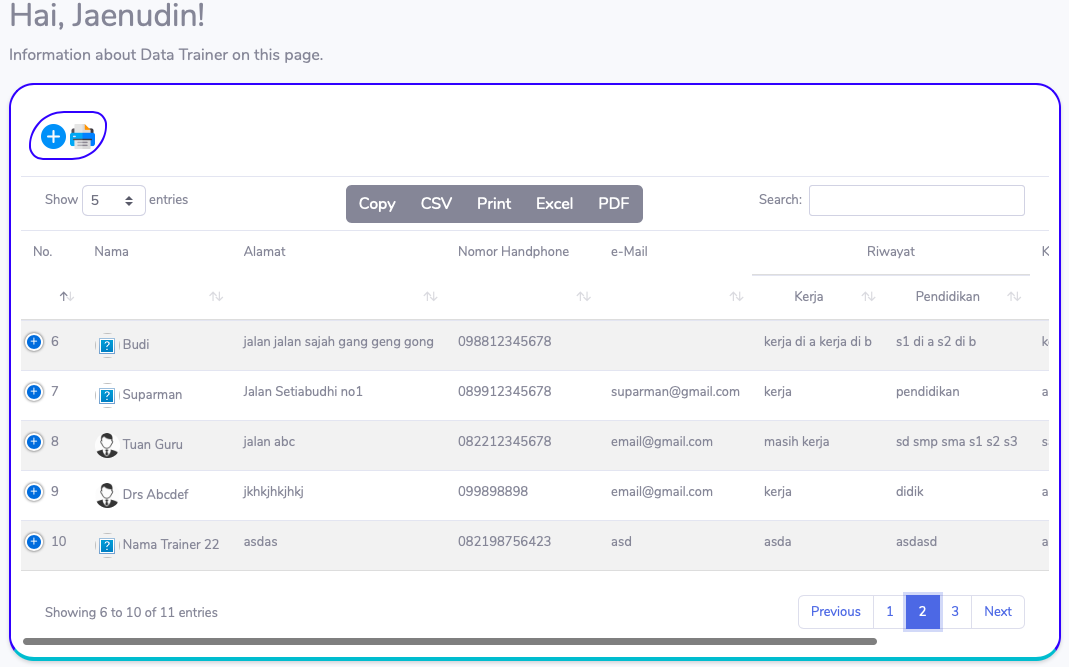The image size is (1069, 667).
Task: Open the Show entries count dropdown
Action: (x=113, y=201)
